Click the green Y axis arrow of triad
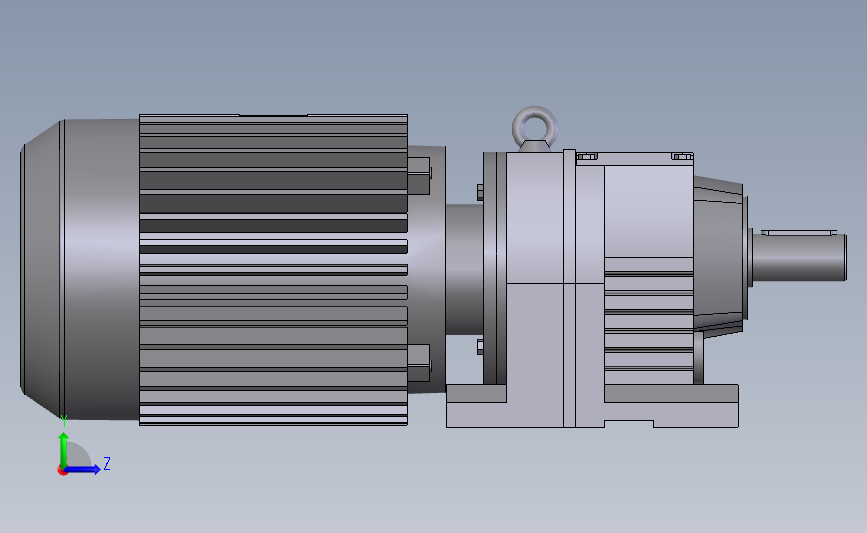The image size is (867, 533). pyautogui.click(x=64, y=449)
